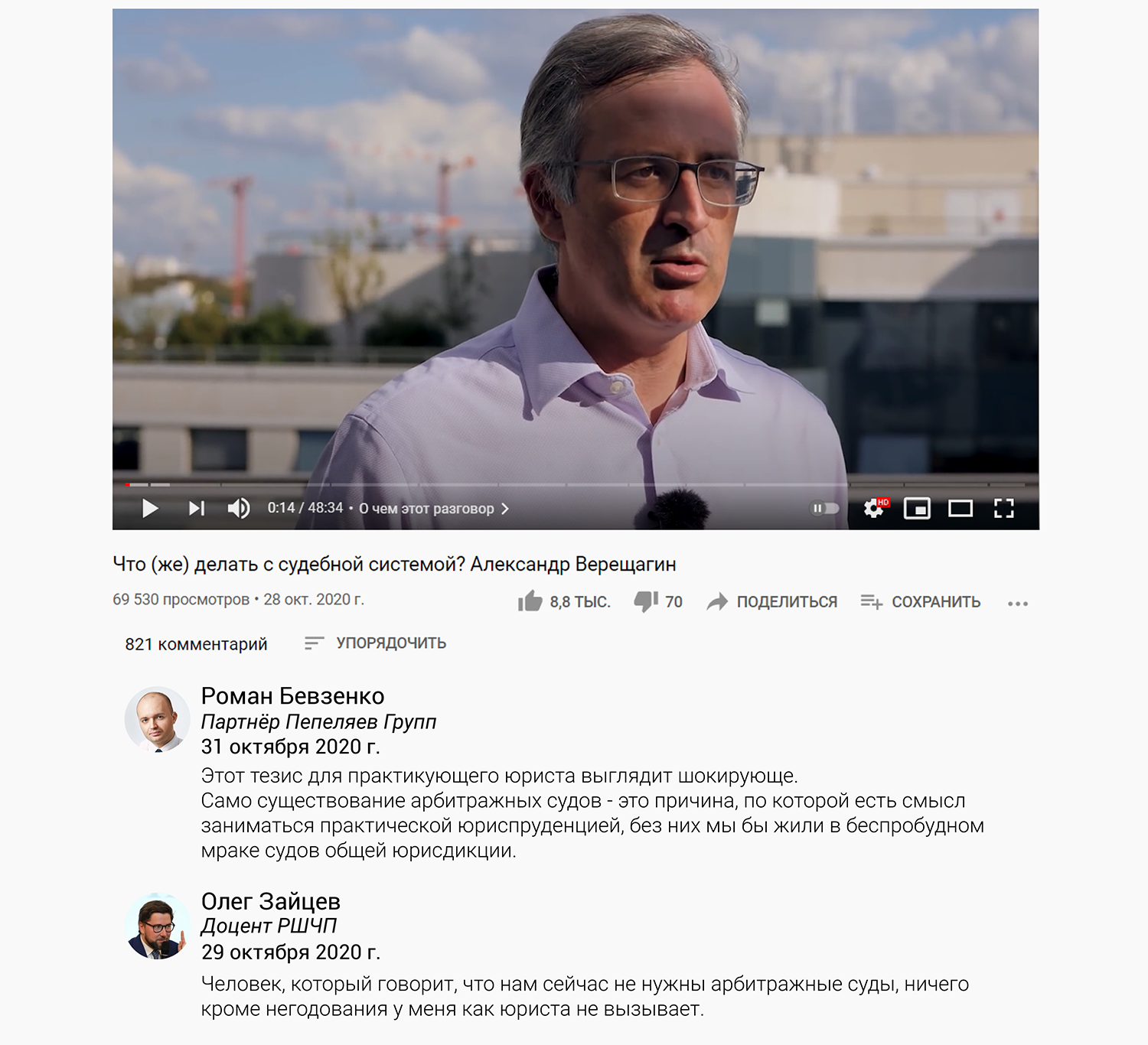The image size is (1148, 1045).
Task: Click commenter name Олег Зайцев
Action: (x=270, y=901)
